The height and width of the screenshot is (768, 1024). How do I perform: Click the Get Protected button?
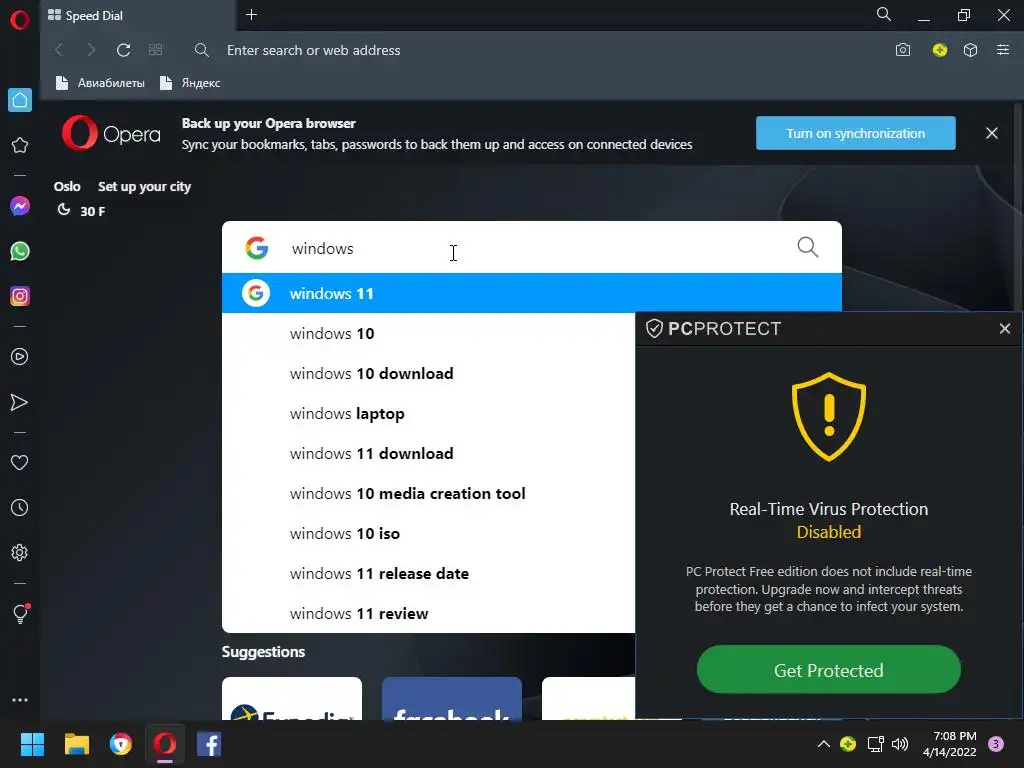(x=829, y=669)
